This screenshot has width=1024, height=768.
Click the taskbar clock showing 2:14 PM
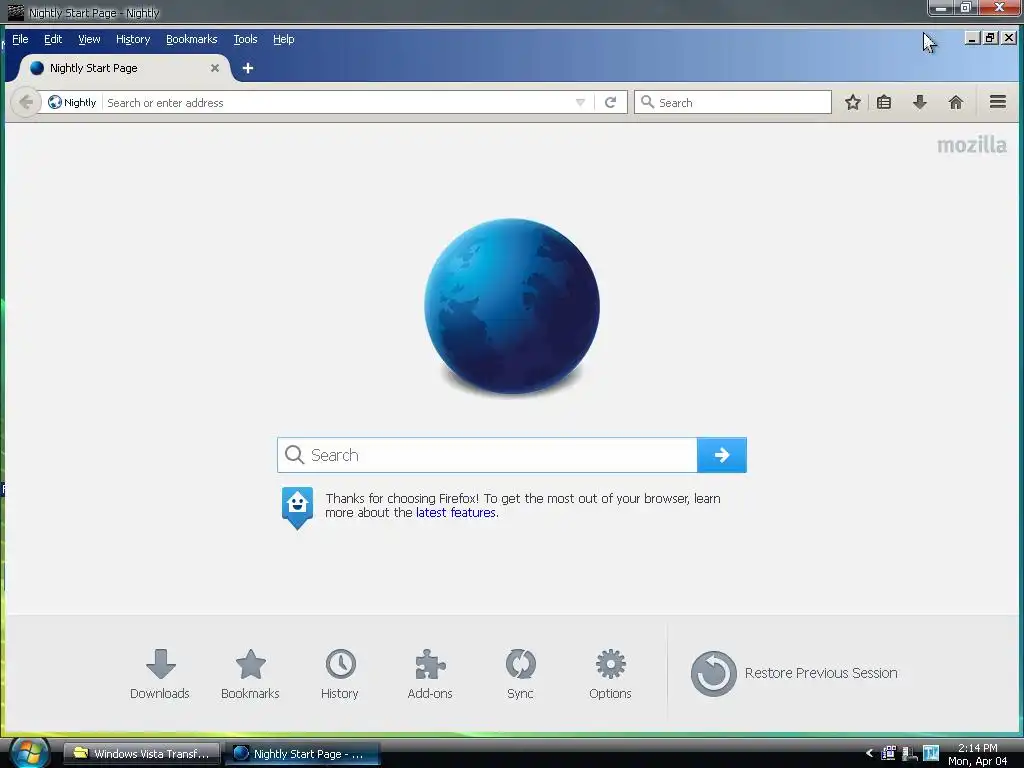[x=977, y=754]
